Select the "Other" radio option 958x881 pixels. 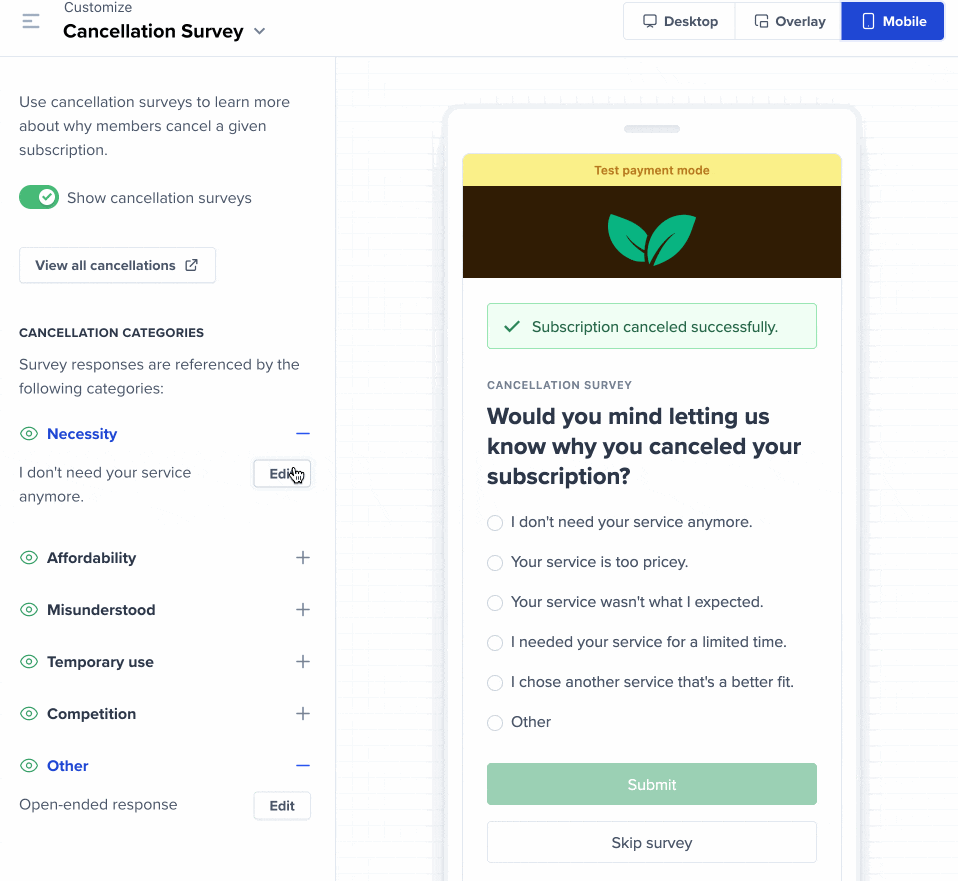pyautogui.click(x=495, y=723)
